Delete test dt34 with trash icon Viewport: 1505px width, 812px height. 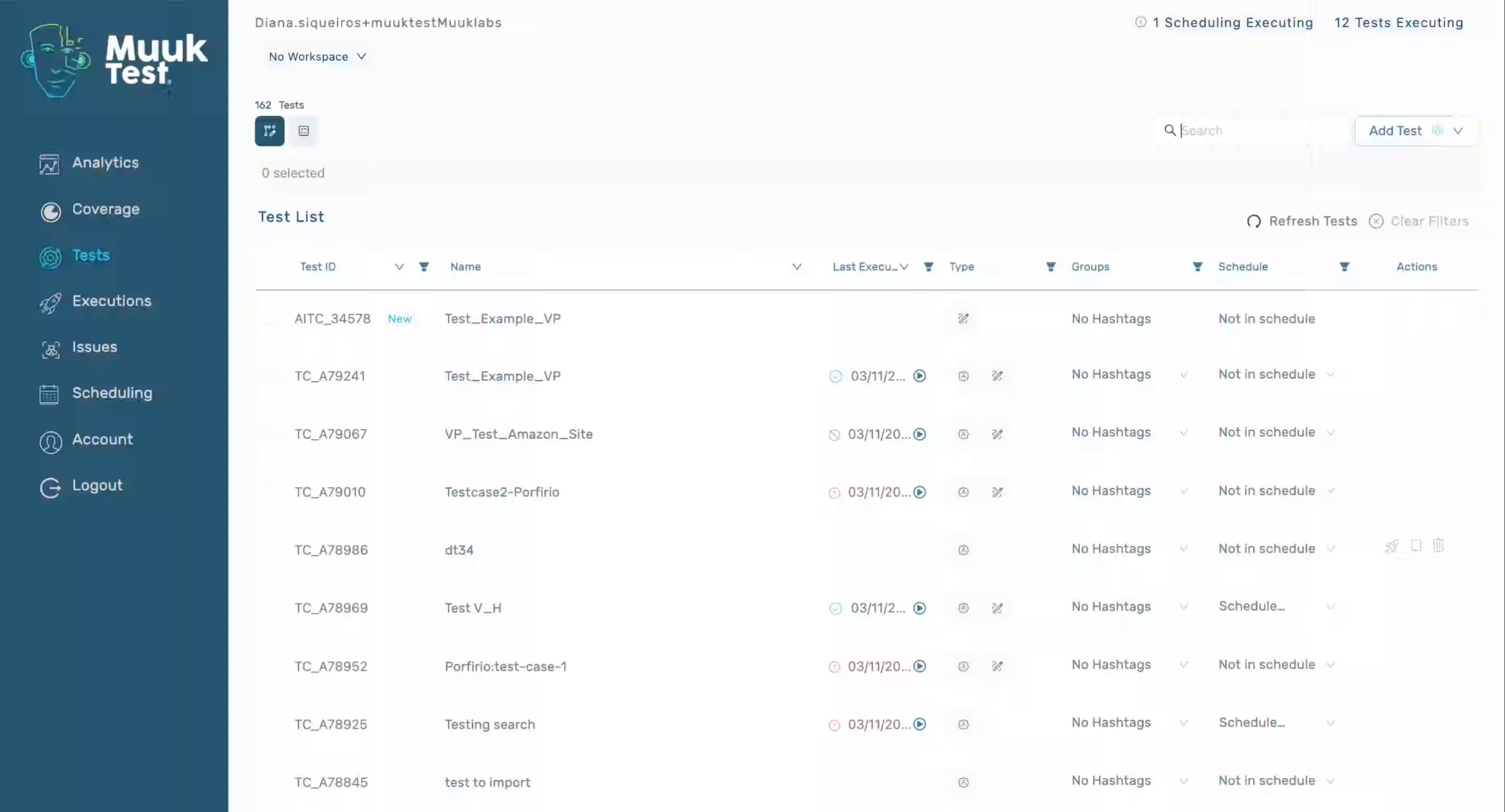[x=1439, y=546]
